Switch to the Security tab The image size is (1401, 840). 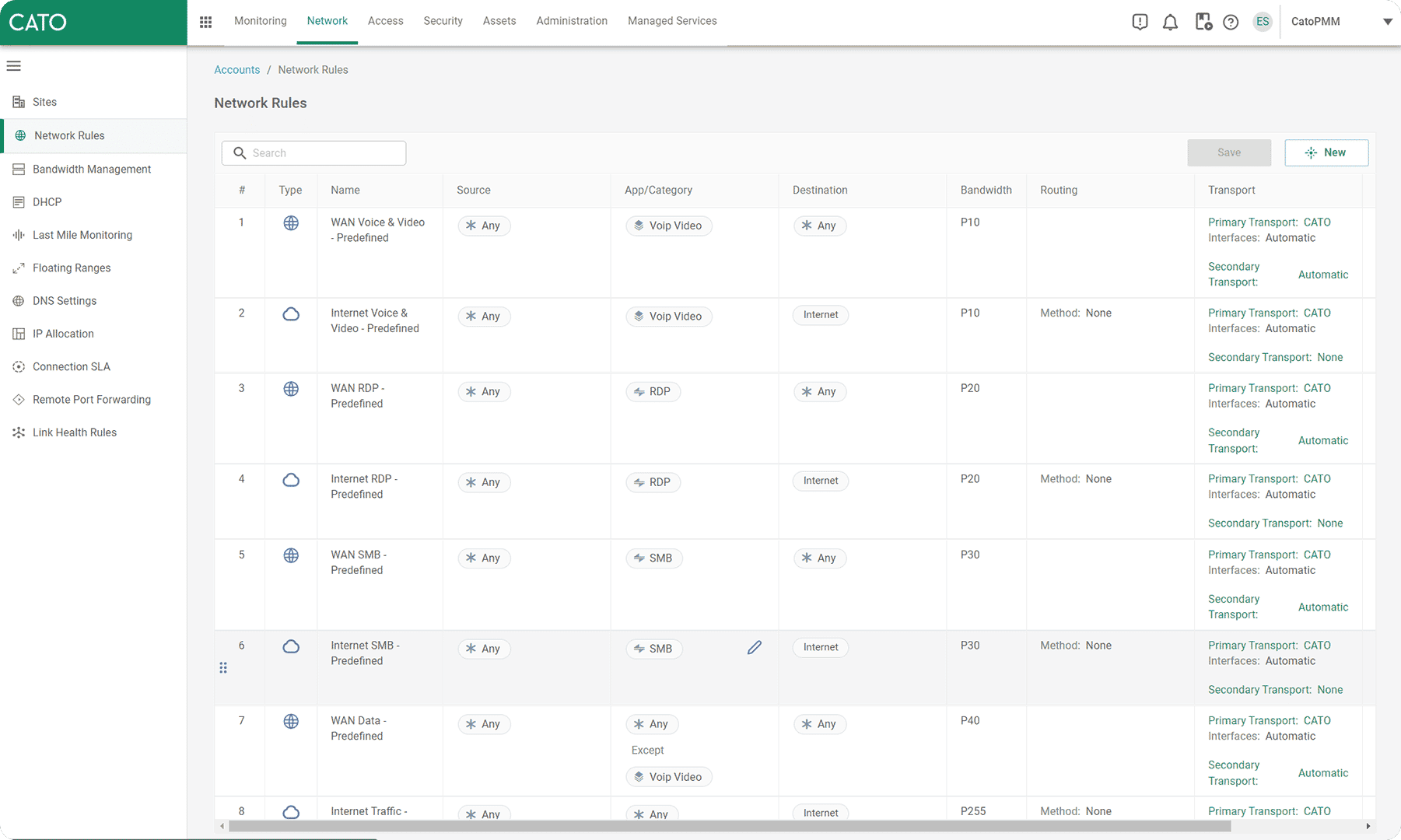coord(443,21)
